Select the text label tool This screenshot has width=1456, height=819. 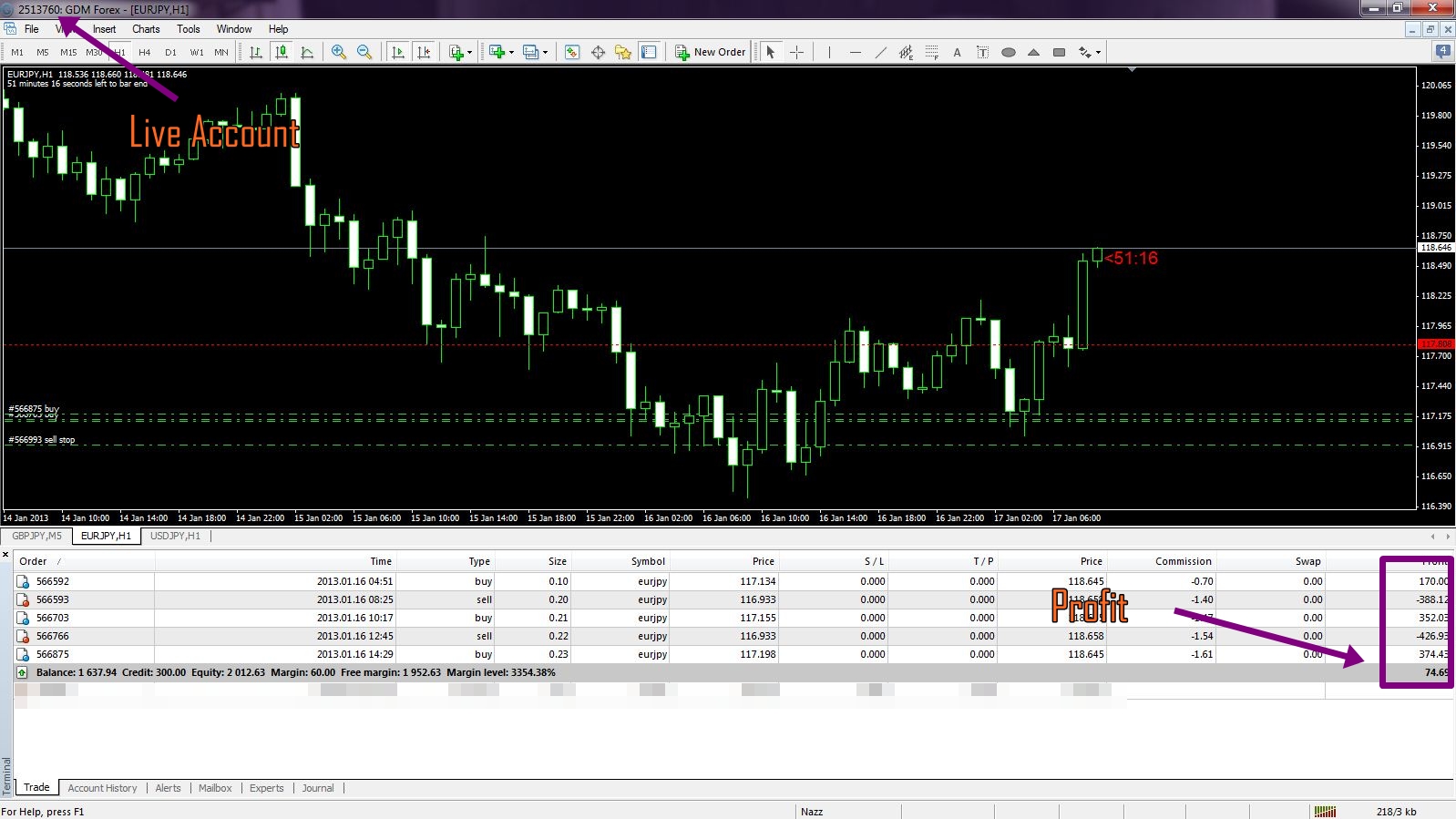(x=957, y=52)
